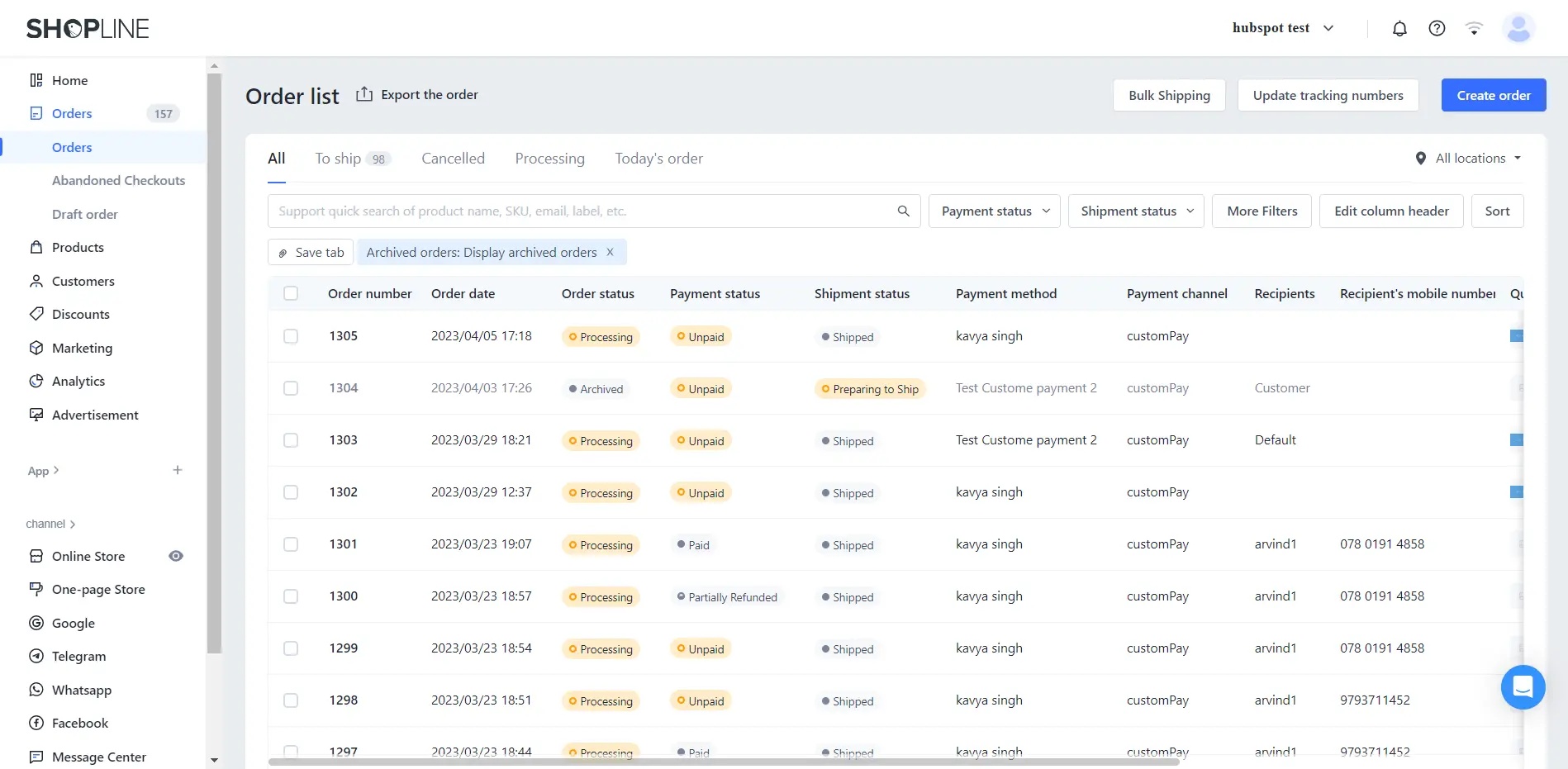This screenshot has width=1568, height=769.
Task: Expand the Shipment status filter
Action: coord(1136,211)
